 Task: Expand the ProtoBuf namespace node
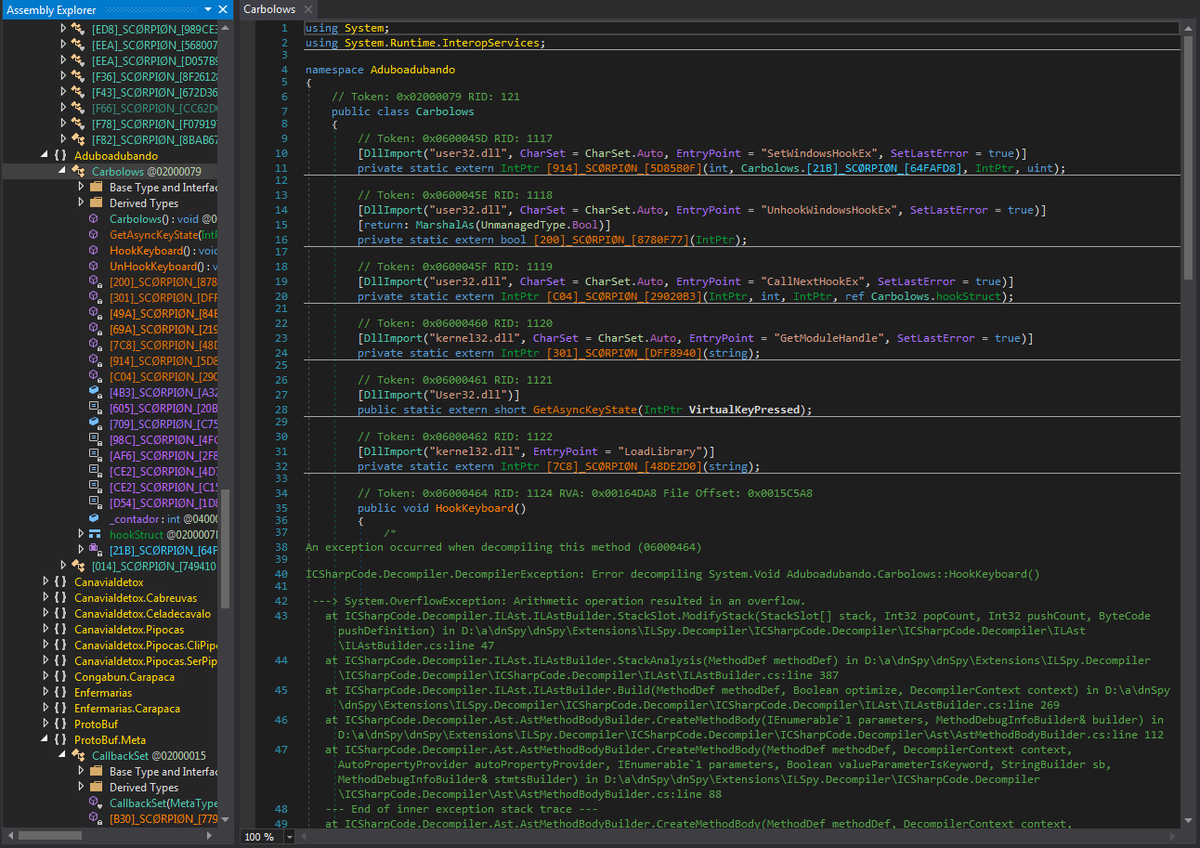[46, 724]
